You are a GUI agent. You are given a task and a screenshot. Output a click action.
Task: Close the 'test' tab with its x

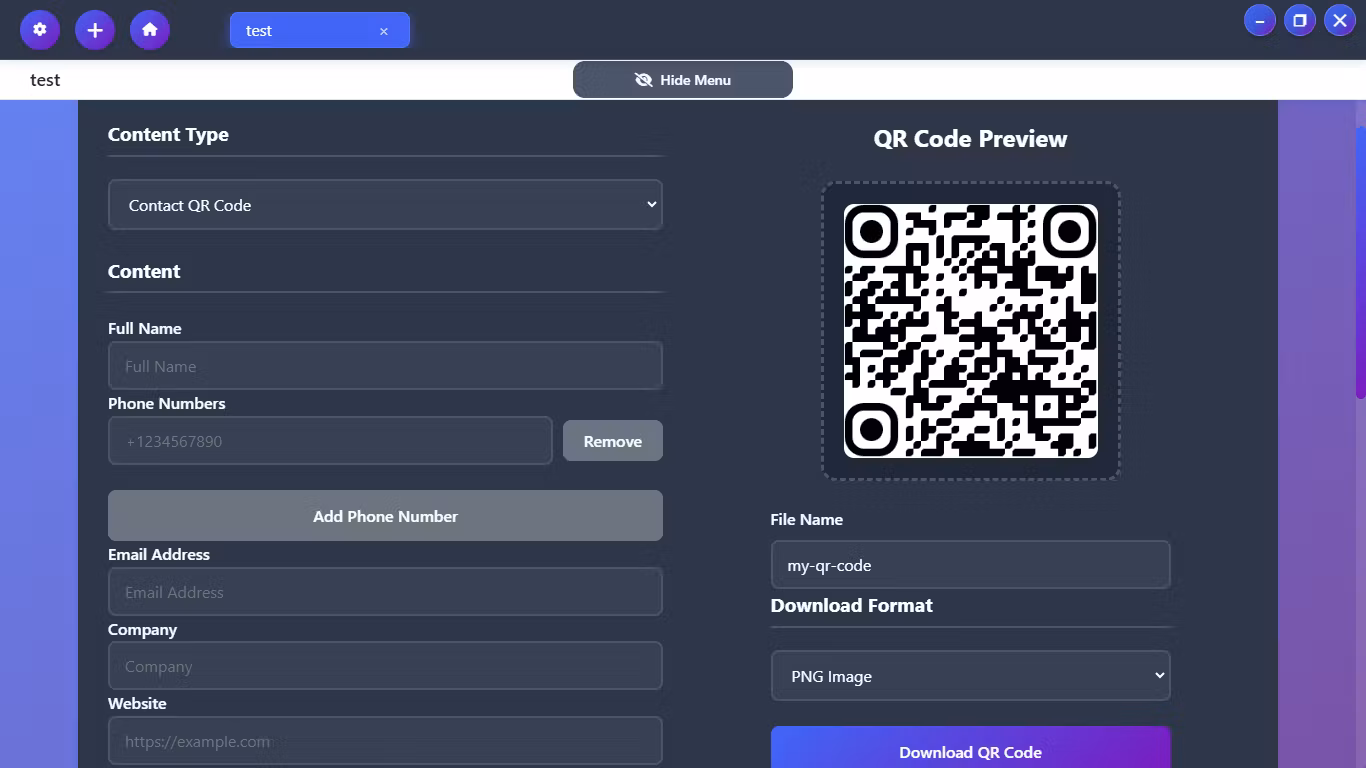pos(383,31)
